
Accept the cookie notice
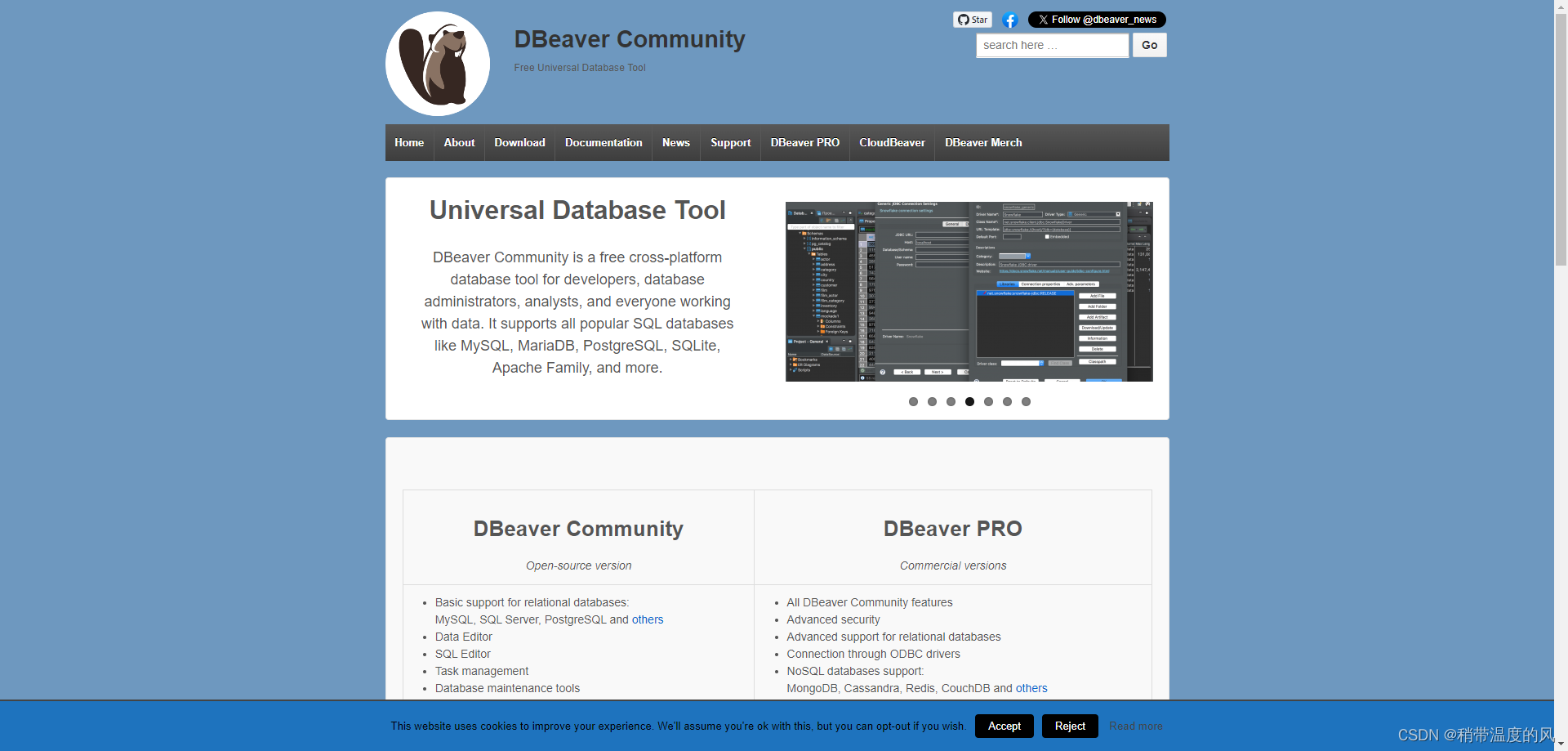(1004, 726)
